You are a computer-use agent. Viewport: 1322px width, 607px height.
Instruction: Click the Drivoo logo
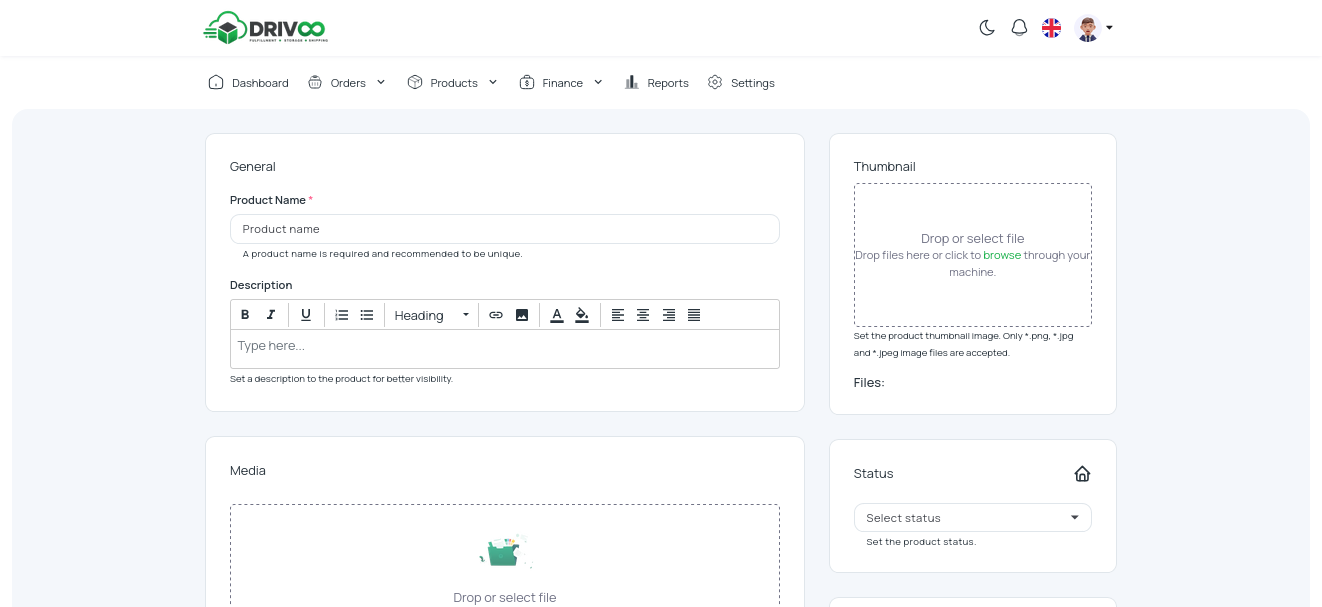(x=266, y=27)
